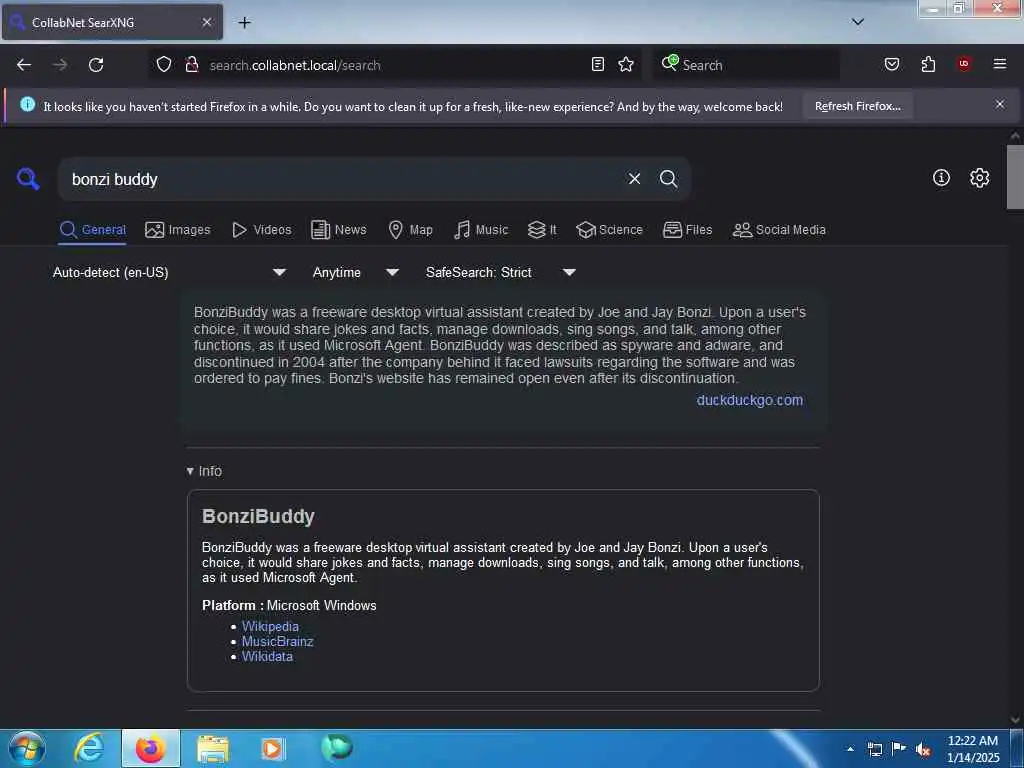Switch to the Images category
The width and height of the screenshot is (1024, 768).
click(x=178, y=230)
